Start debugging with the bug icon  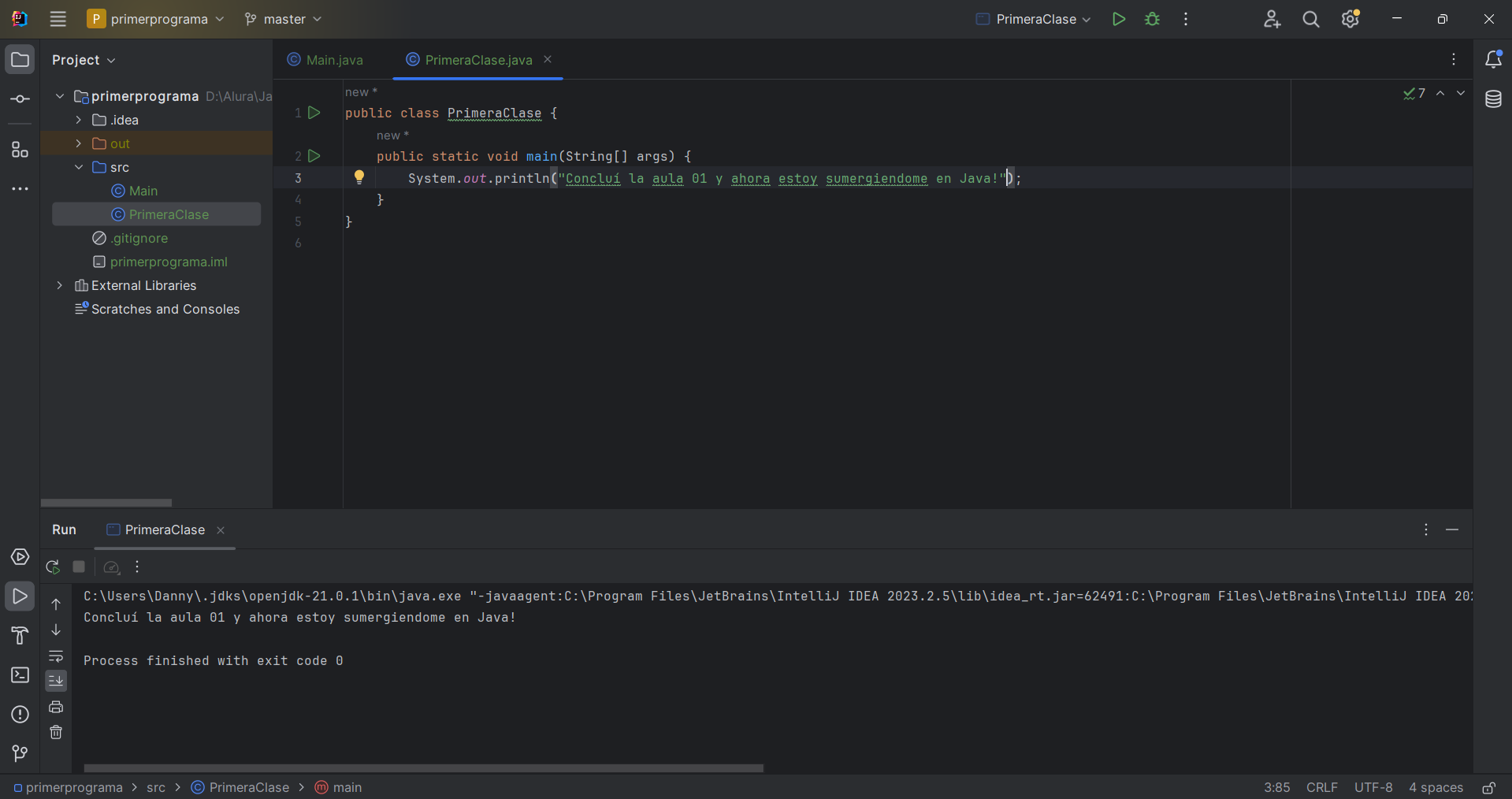(1152, 19)
